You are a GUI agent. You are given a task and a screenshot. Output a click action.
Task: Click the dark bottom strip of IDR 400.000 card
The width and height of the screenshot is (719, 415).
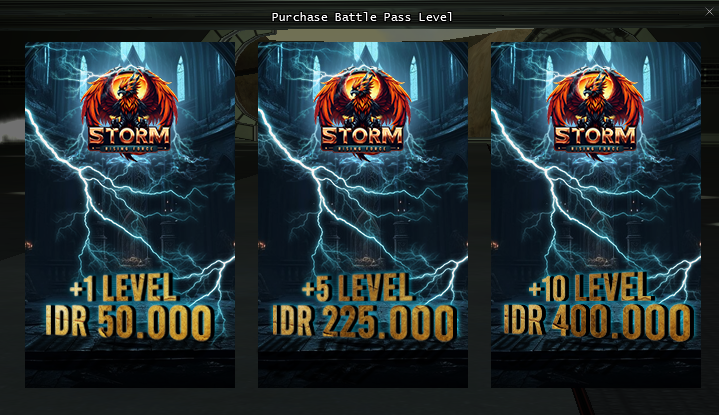pos(596,370)
